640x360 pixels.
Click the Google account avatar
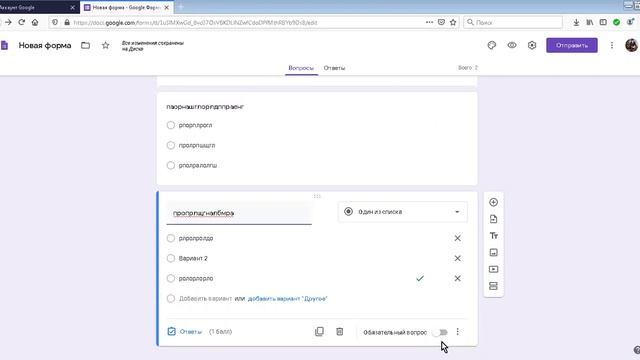pyautogui.click(x=631, y=45)
